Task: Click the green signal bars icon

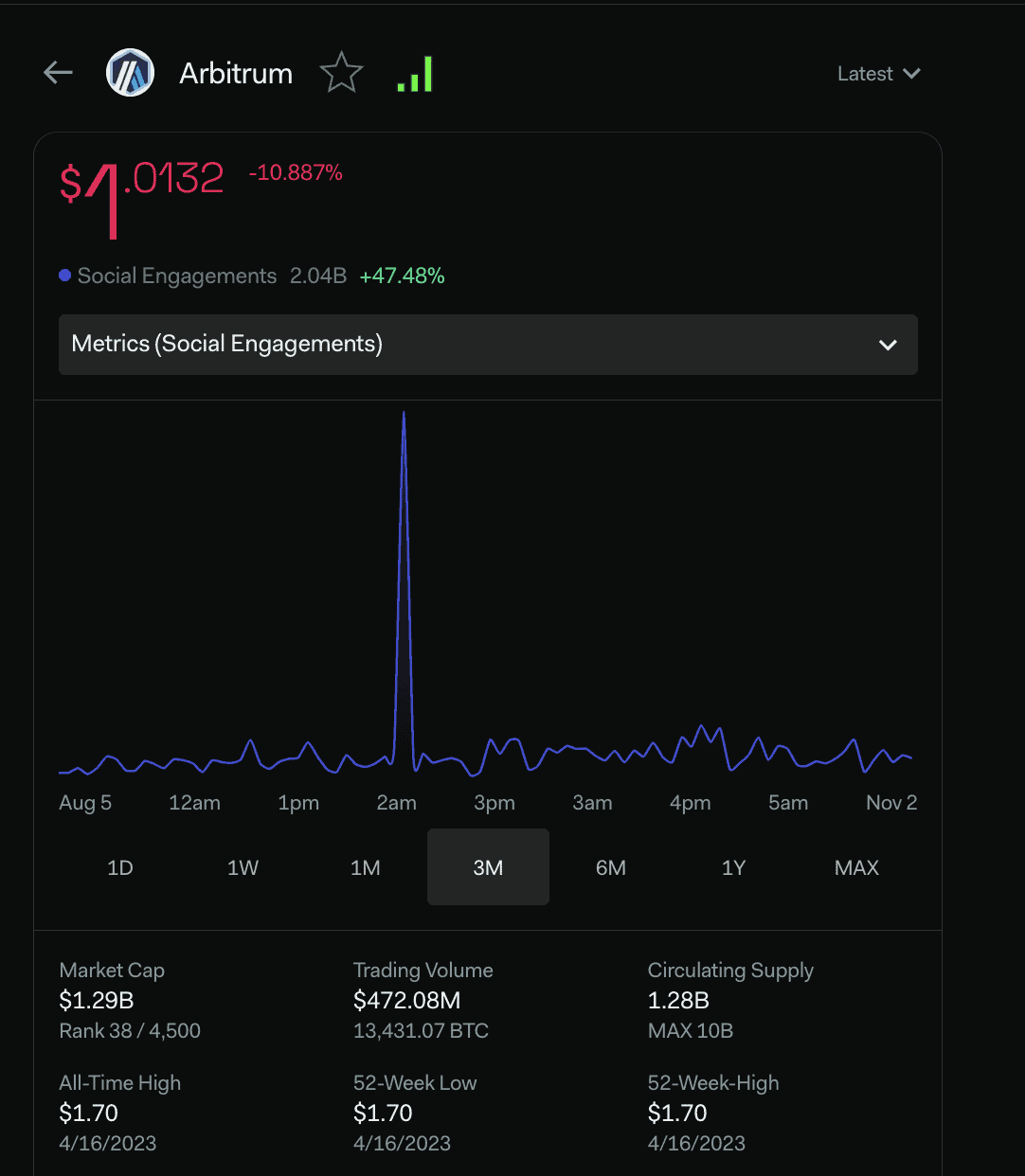Action: [x=415, y=74]
